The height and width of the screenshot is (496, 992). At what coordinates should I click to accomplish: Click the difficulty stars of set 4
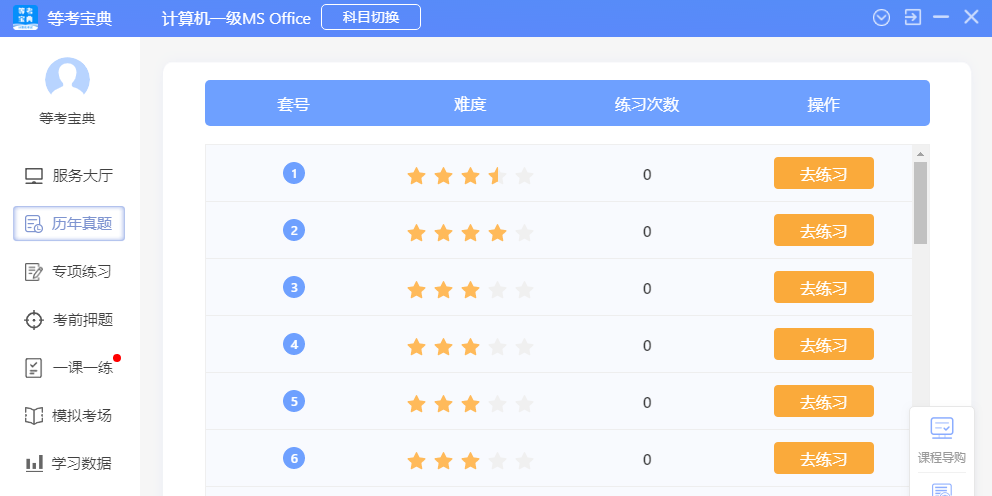click(470, 347)
